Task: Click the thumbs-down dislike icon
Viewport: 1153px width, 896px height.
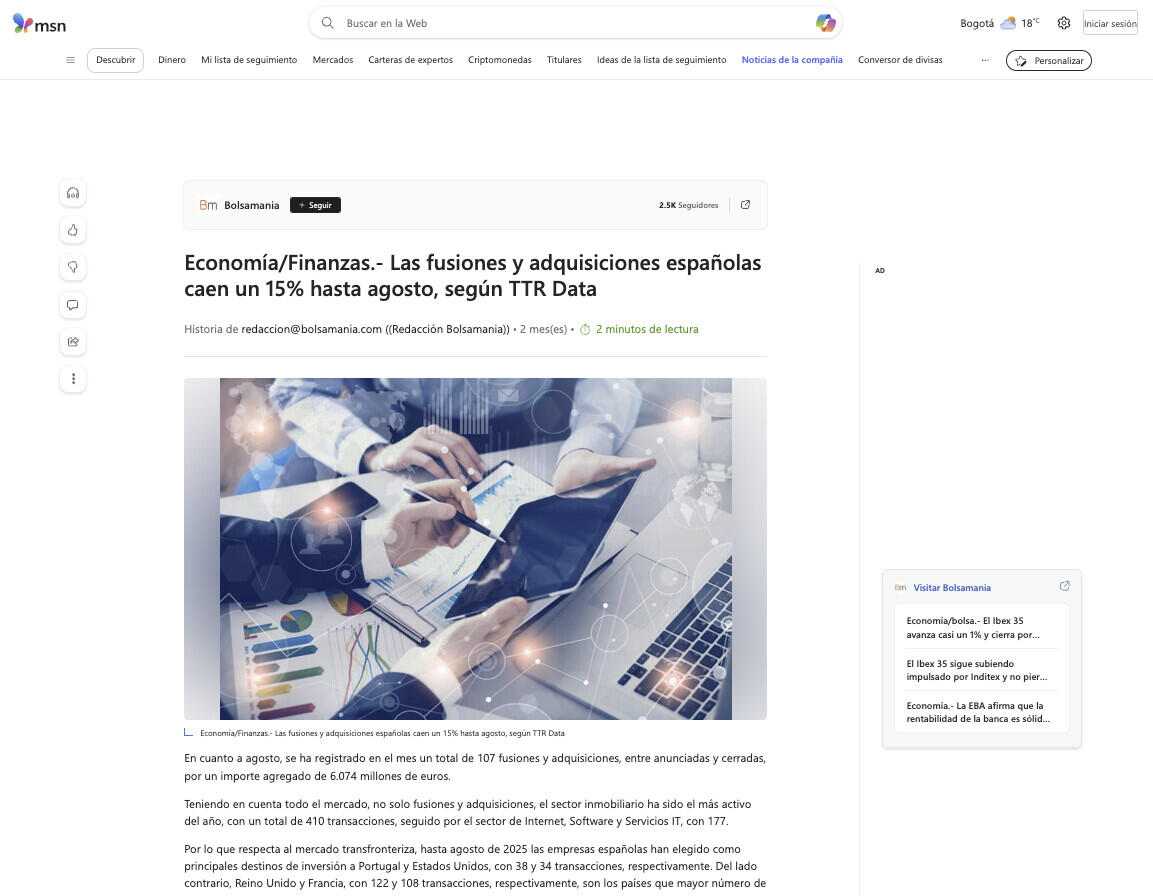Action: [x=73, y=267]
